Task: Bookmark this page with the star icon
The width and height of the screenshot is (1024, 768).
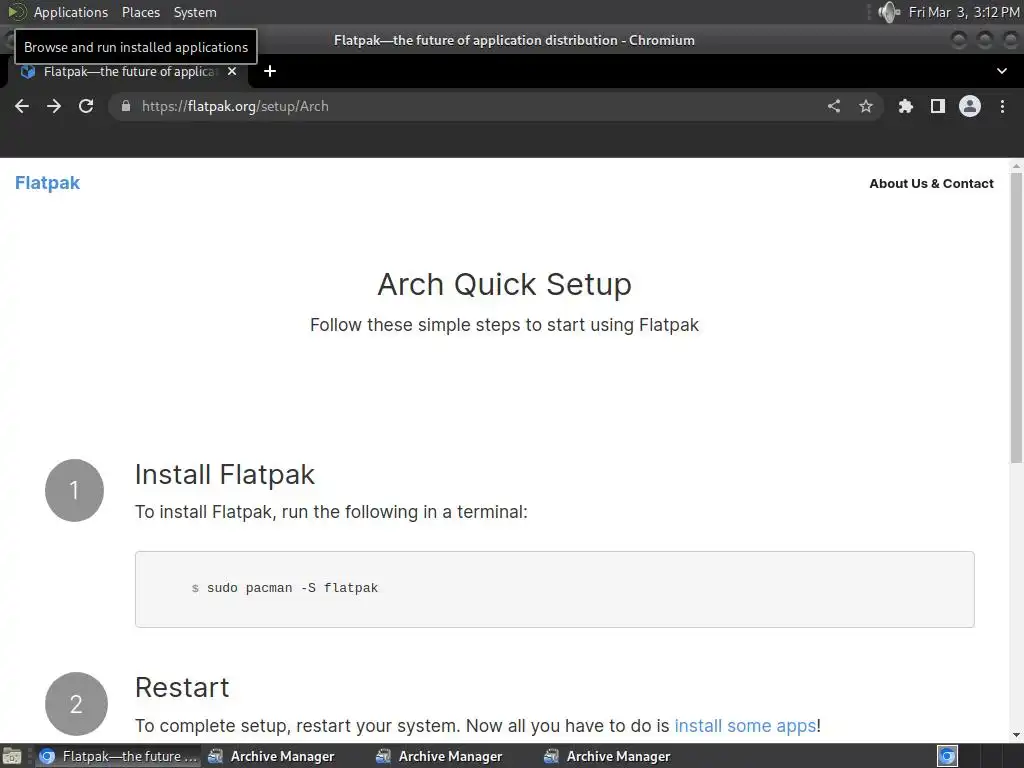Action: (x=866, y=106)
